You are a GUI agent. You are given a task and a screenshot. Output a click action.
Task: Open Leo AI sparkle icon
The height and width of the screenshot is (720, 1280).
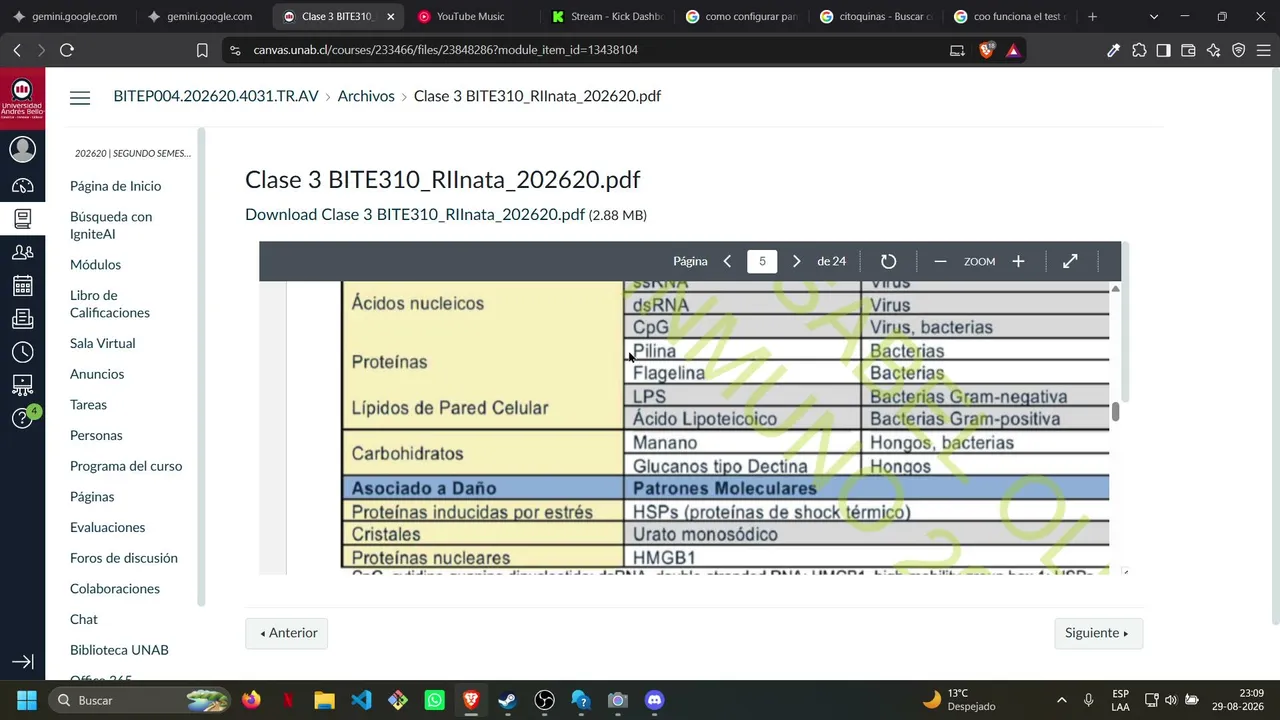1213,50
